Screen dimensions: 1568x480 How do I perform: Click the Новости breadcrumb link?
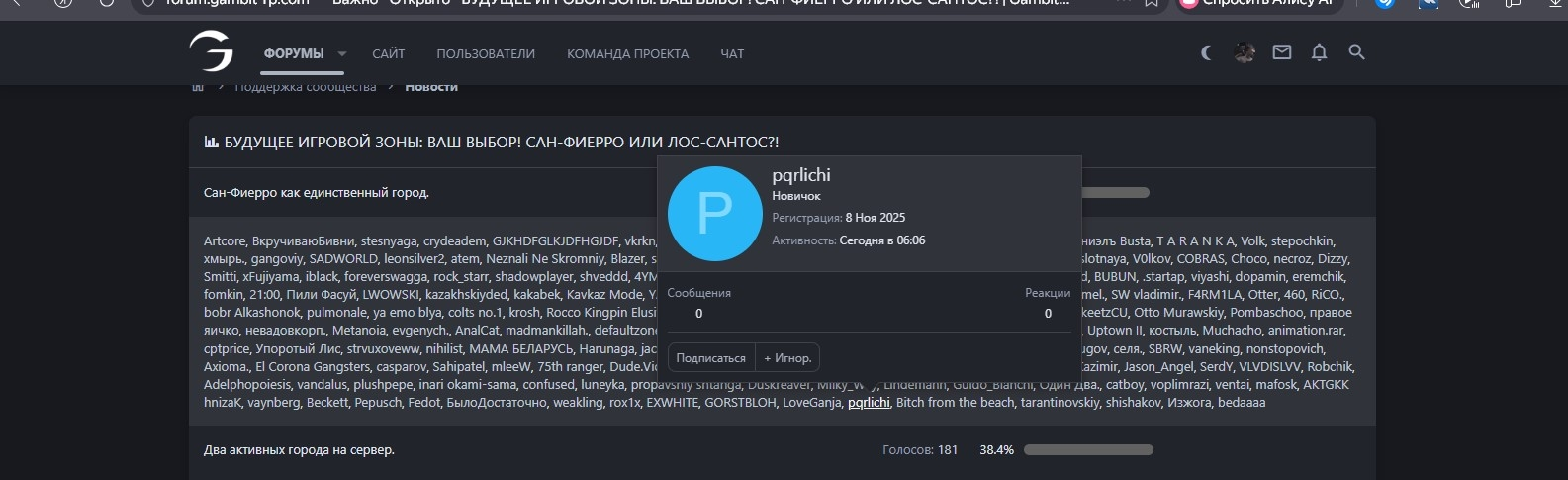431,87
